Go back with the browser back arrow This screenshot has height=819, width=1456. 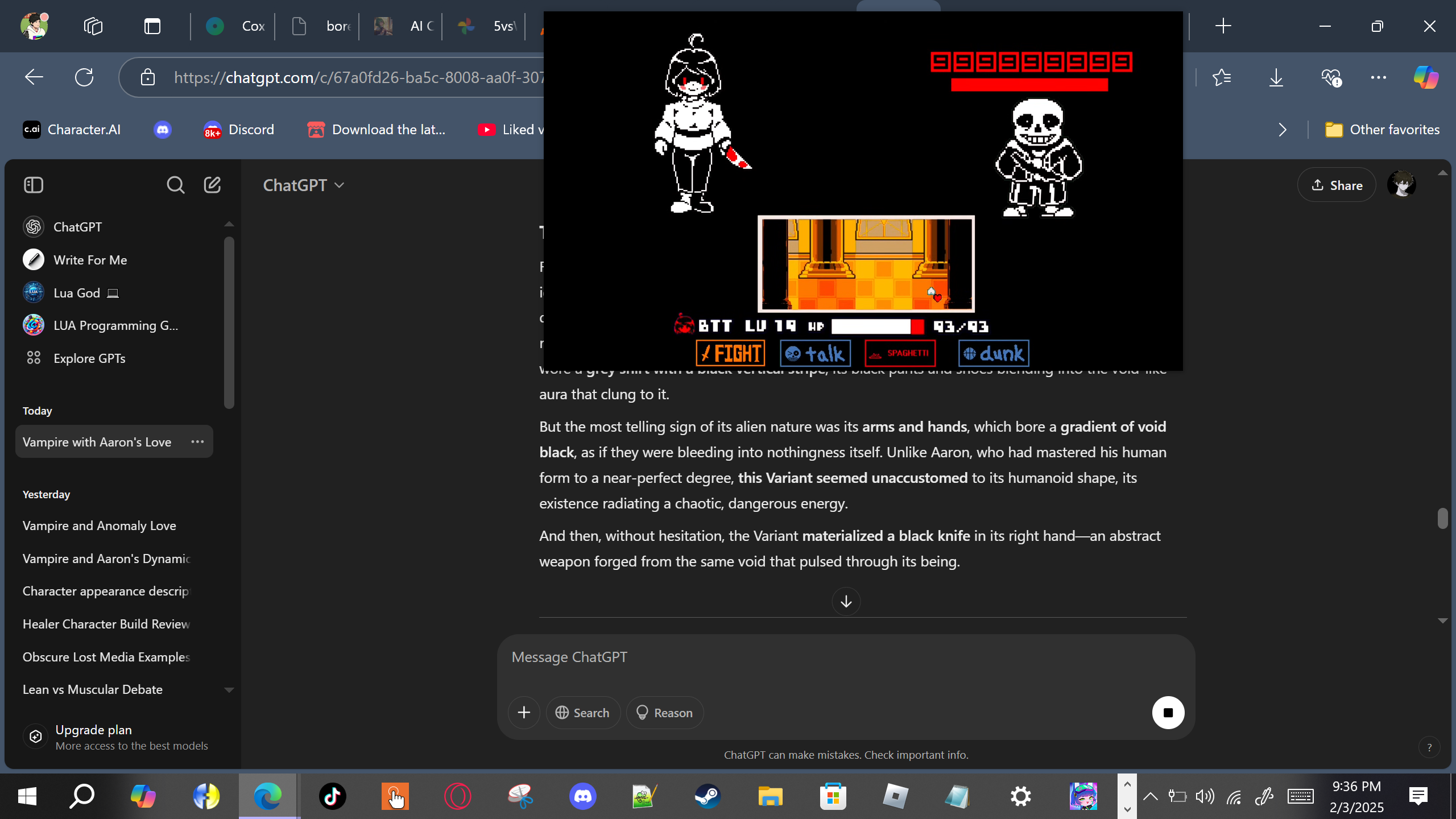point(34,77)
